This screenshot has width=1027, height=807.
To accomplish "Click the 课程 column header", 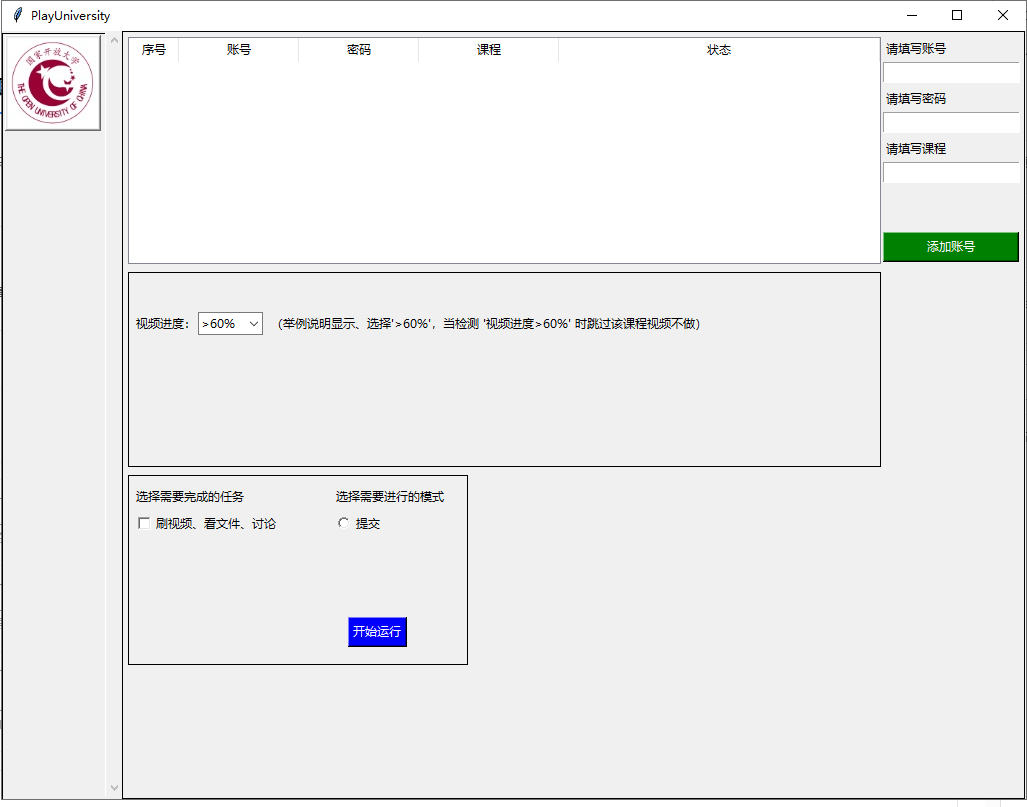I will (x=489, y=50).
